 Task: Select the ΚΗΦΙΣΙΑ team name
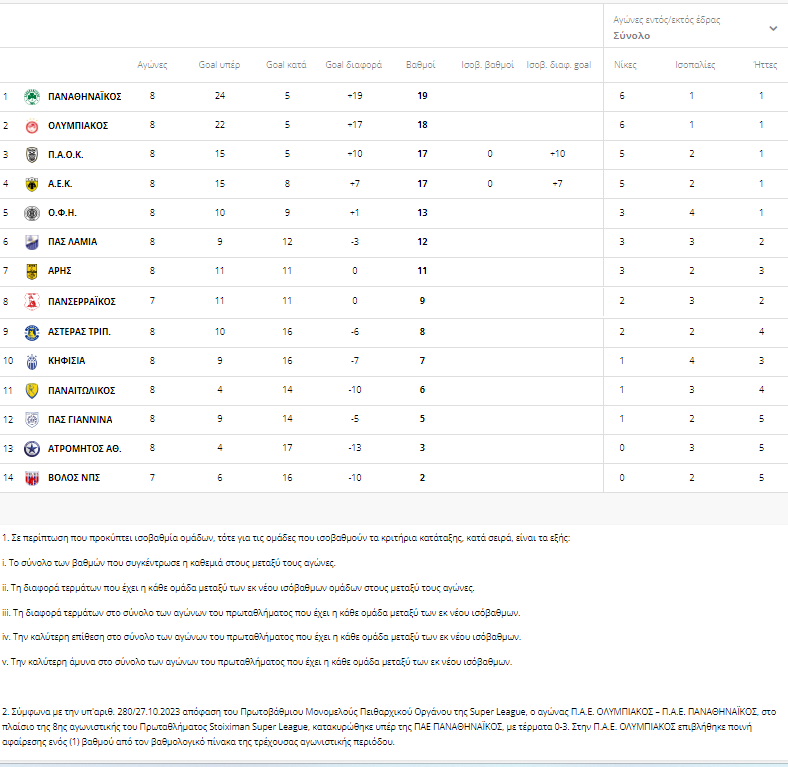(67, 360)
